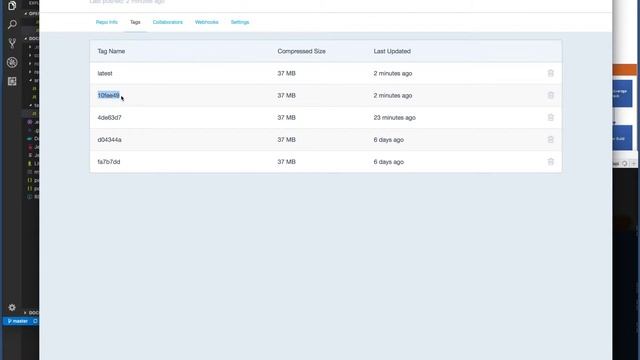Screen dimensions: 640x360
Task: Open the Source Control icon in the activity bar
Action: 12,43
